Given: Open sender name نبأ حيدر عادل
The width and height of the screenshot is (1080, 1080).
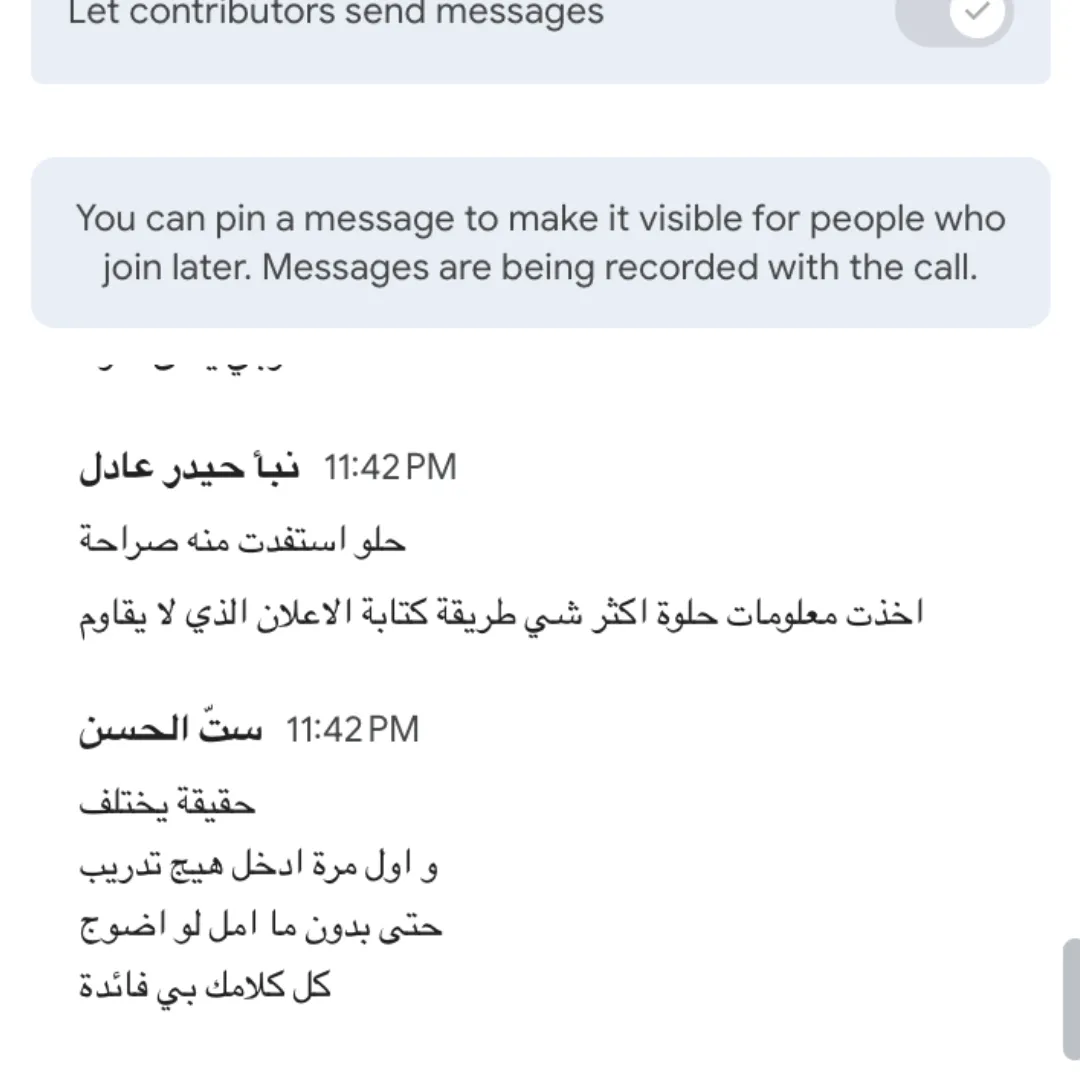Looking at the screenshot, I should [189, 467].
